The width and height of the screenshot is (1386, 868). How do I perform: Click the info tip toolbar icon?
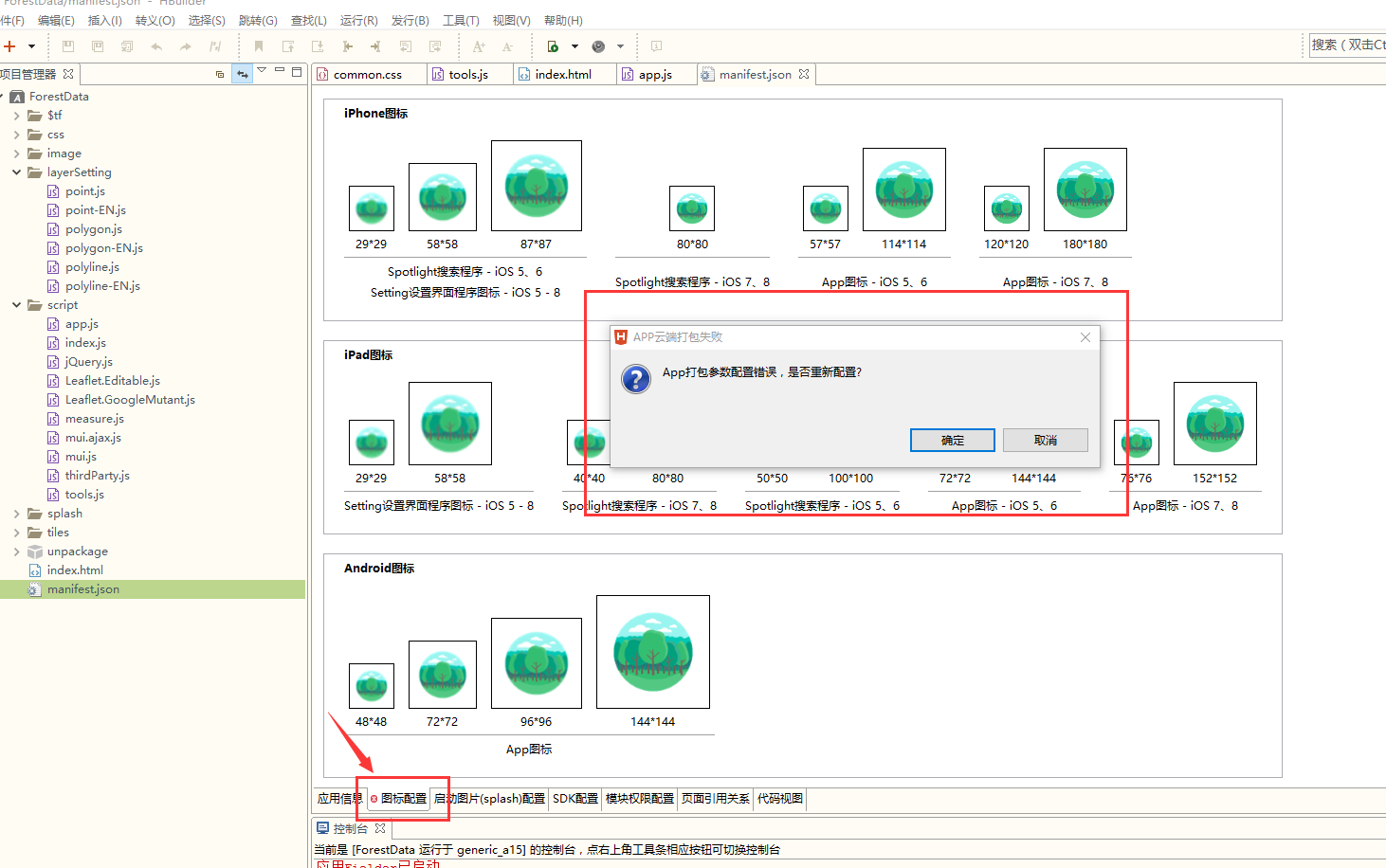click(656, 46)
